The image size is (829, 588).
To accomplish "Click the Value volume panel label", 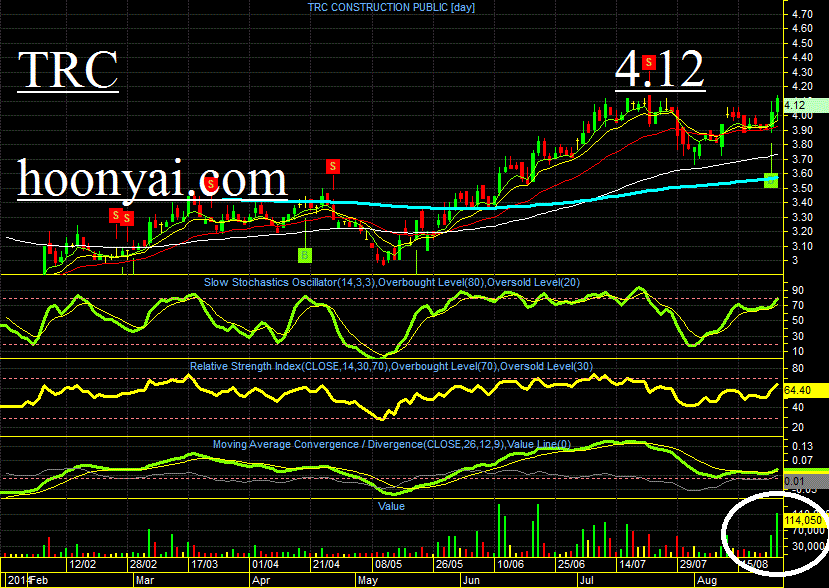I will [391, 506].
